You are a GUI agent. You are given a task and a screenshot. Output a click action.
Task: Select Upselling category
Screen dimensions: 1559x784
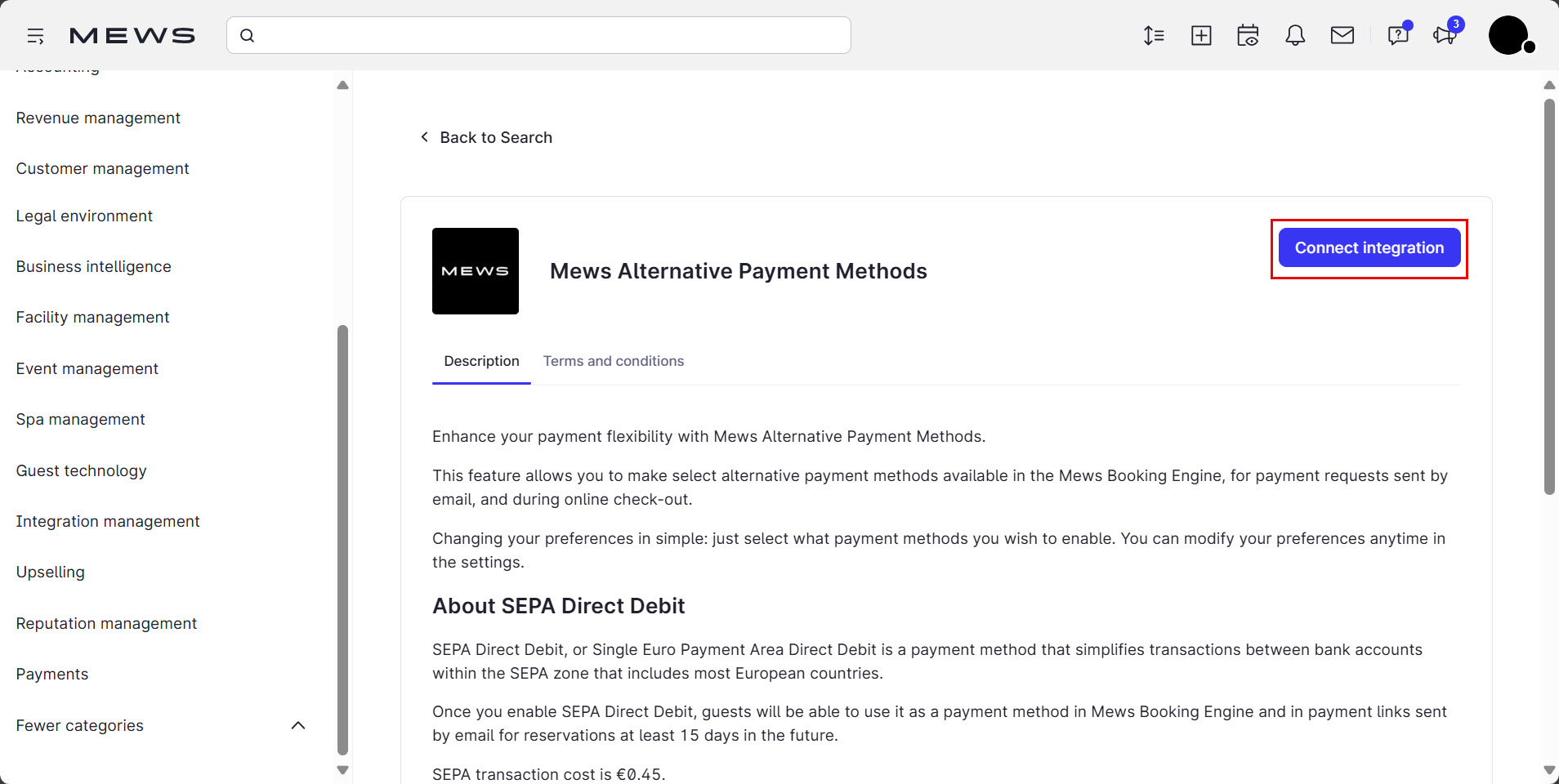point(51,572)
